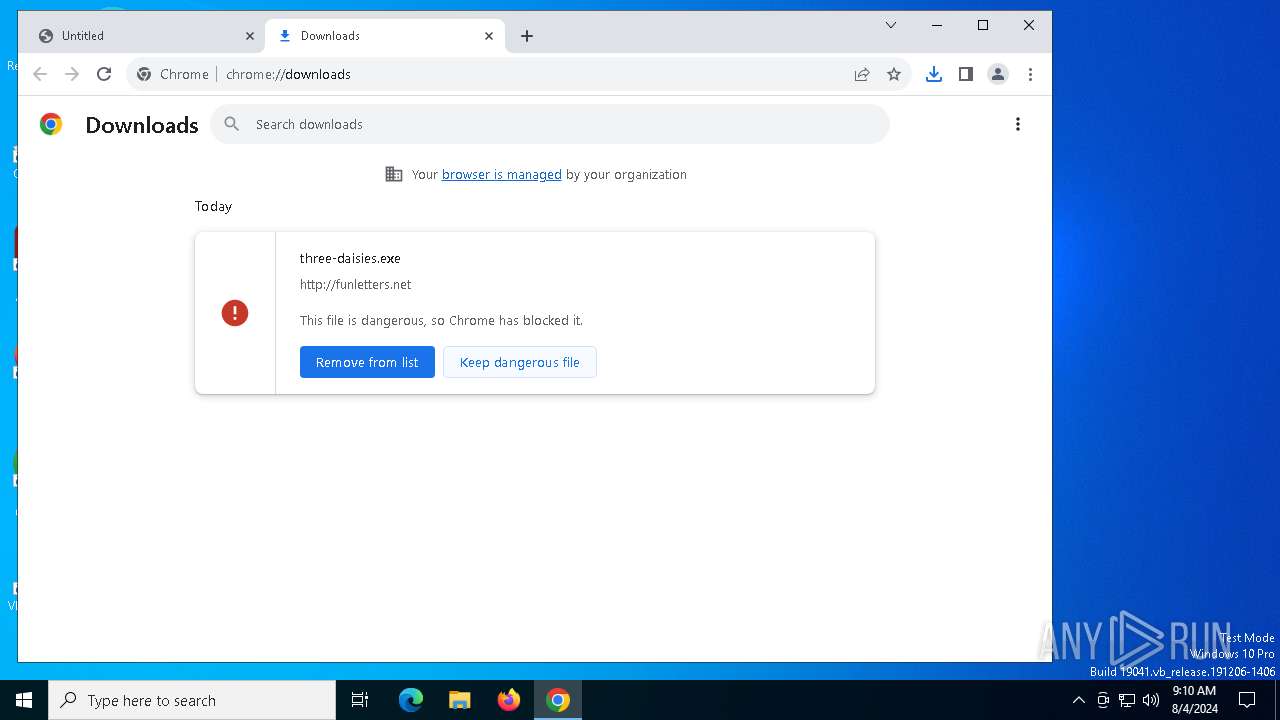Minimize the Chrome window
The image size is (1280, 720).
tap(937, 25)
